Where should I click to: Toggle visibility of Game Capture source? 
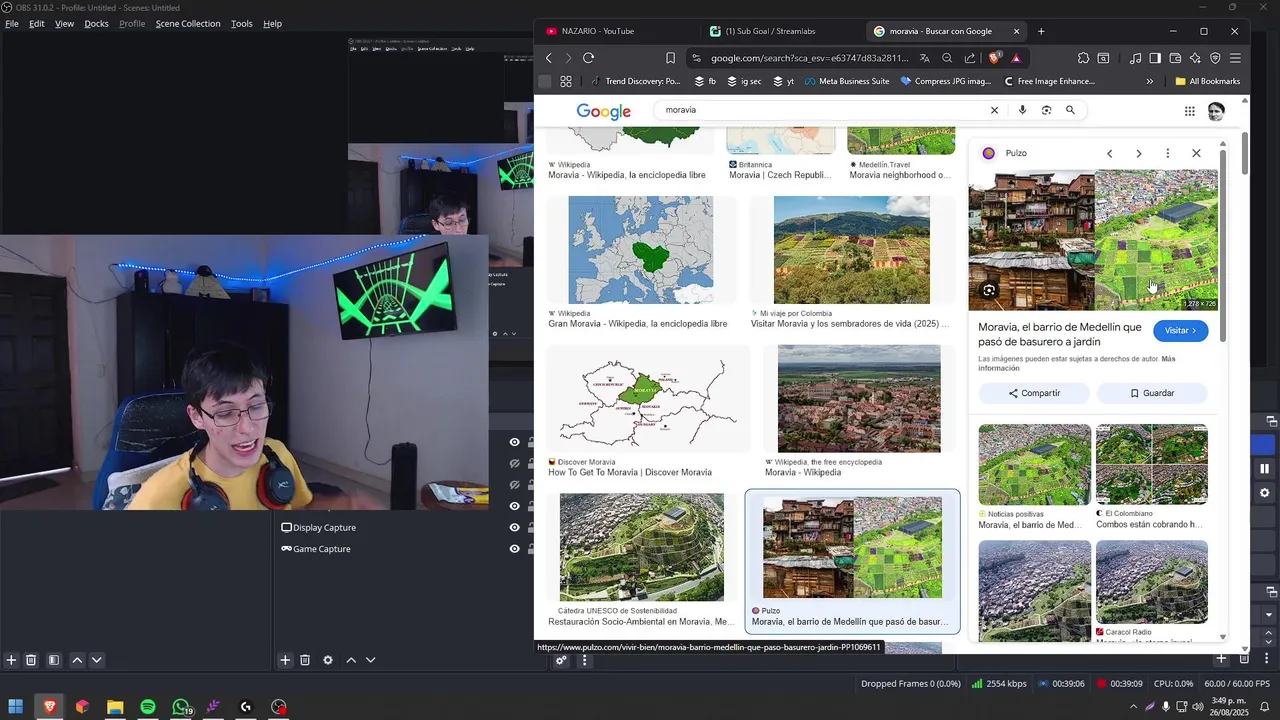tap(514, 549)
